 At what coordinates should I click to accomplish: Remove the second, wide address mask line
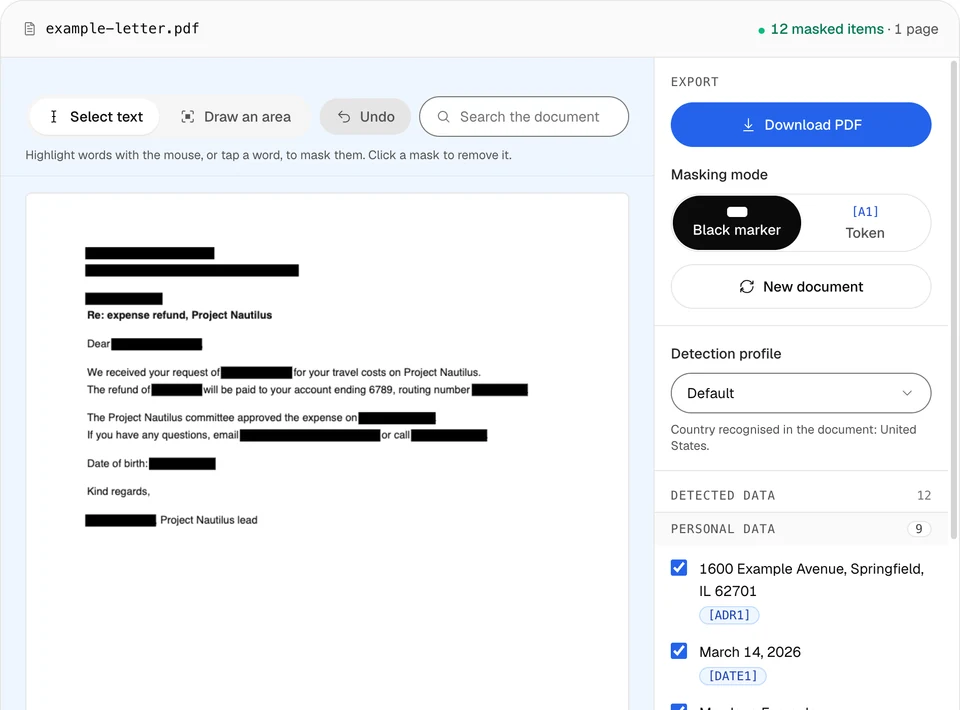[x=192, y=270]
